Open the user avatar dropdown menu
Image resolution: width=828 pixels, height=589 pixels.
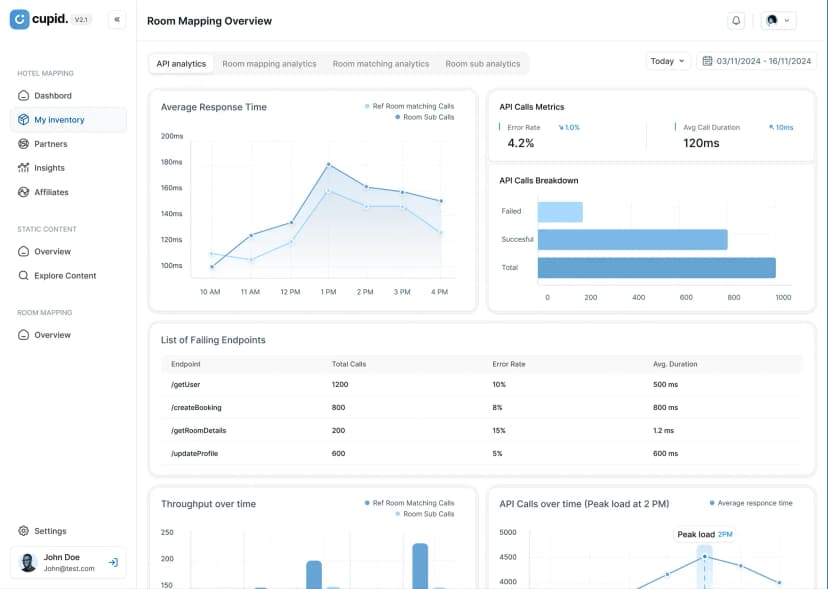pos(778,20)
